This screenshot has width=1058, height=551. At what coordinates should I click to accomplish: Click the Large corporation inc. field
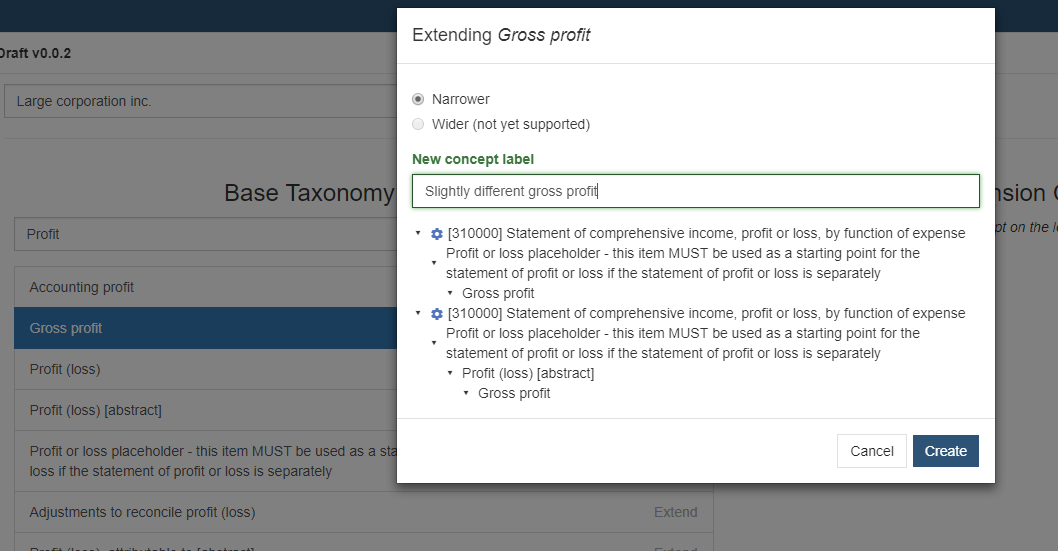pyautogui.click(x=200, y=101)
